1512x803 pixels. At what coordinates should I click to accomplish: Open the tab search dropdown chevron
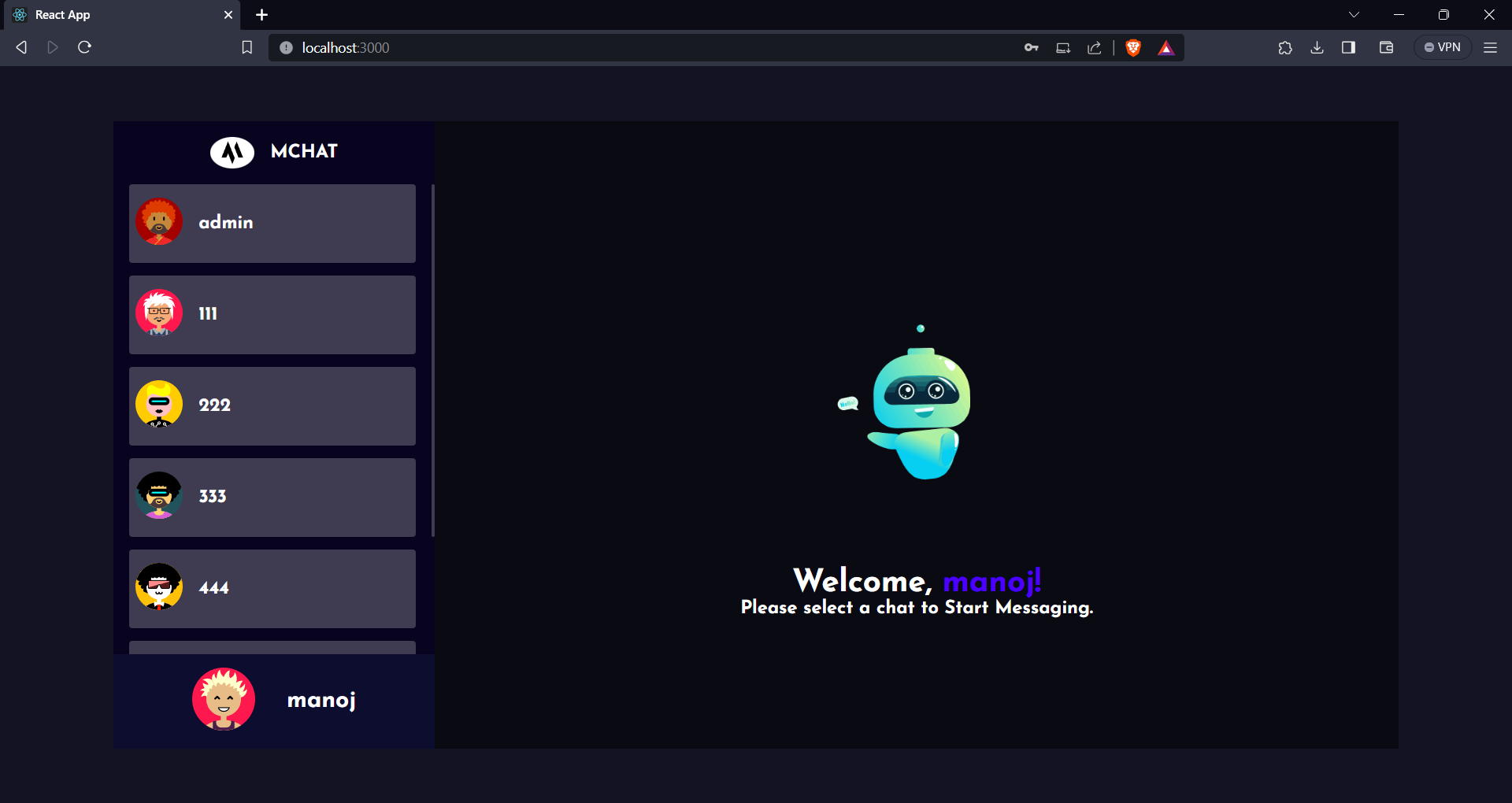1354,14
